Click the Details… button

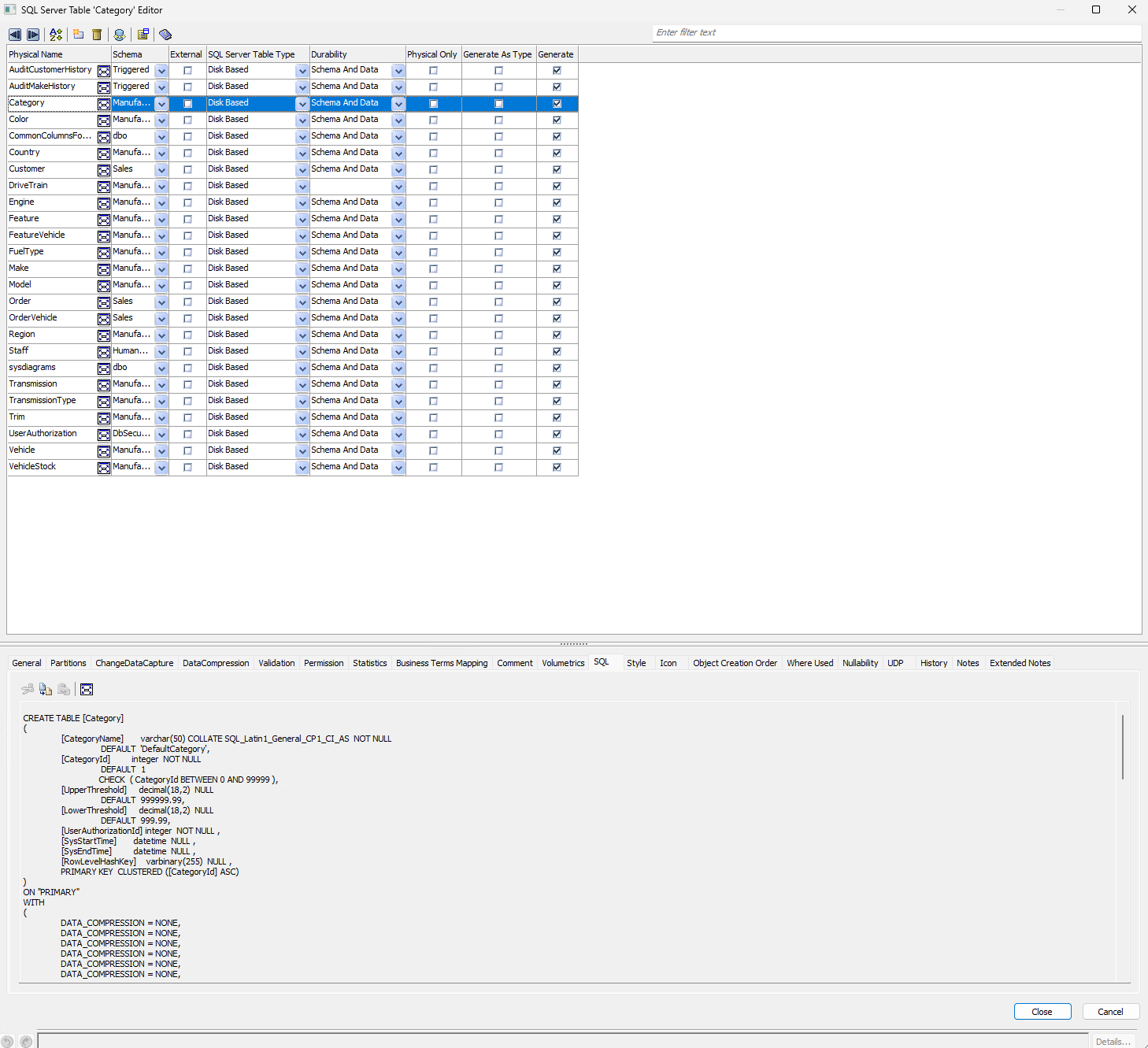pos(1113,1041)
